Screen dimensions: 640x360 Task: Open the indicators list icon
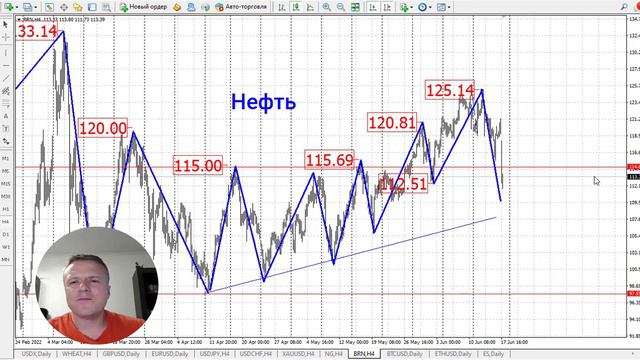click(x=404, y=7)
